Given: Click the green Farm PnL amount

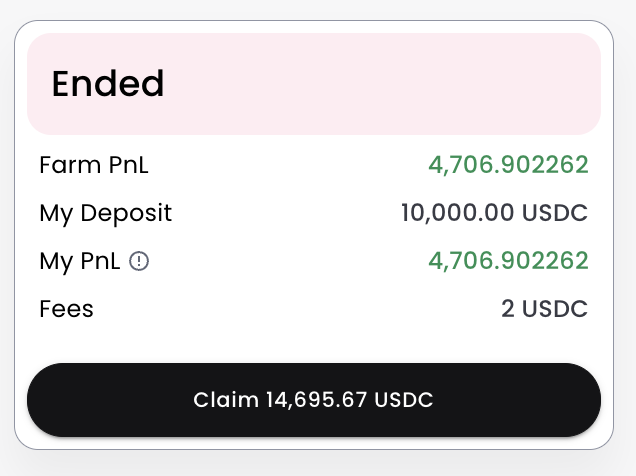Looking at the screenshot, I should (508, 165).
